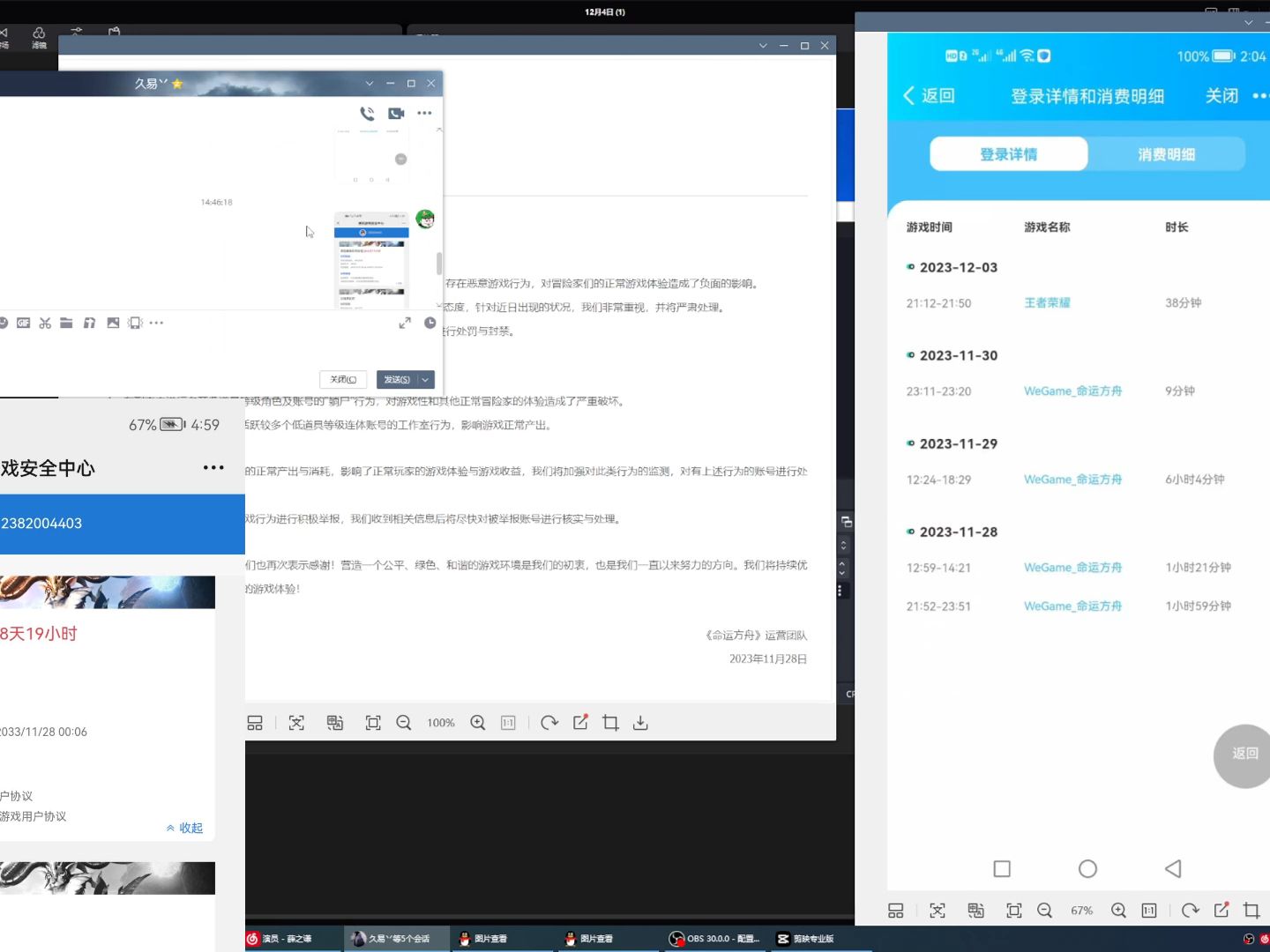The image size is (1270, 952).
Task: Start a voice call in the 久易 chat
Action: pyautogui.click(x=367, y=113)
